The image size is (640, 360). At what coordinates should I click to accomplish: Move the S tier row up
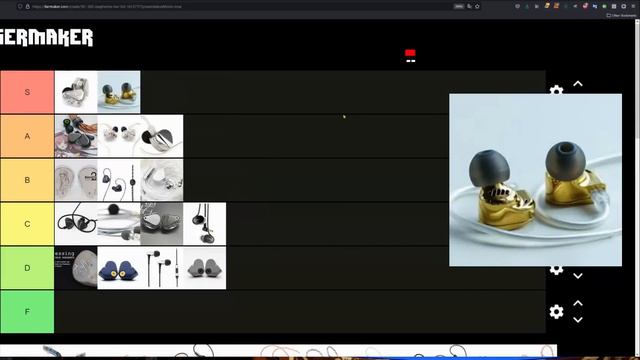578,84
